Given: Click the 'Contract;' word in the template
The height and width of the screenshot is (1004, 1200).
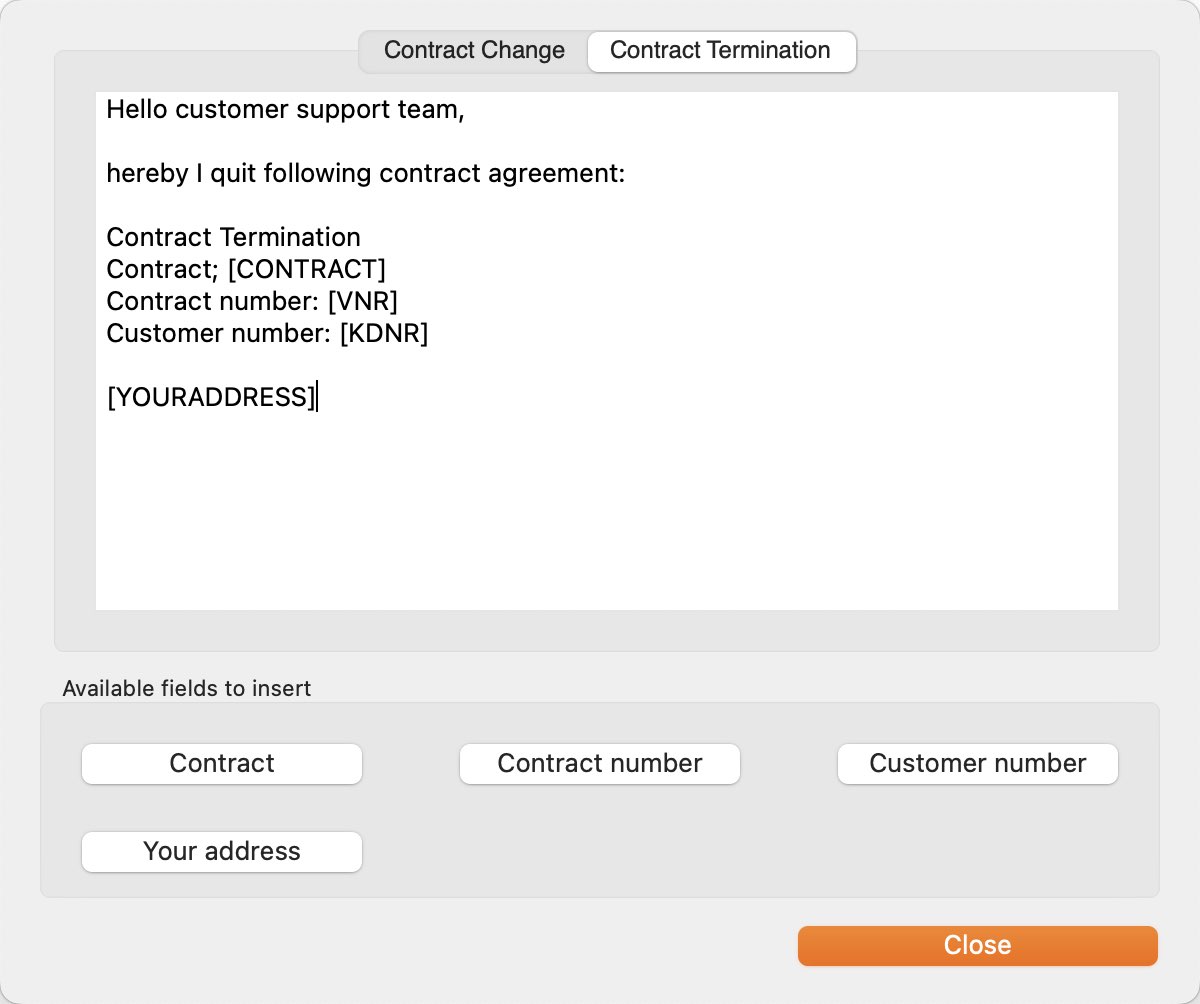Looking at the screenshot, I should pyautogui.click(x=163, y=270).
